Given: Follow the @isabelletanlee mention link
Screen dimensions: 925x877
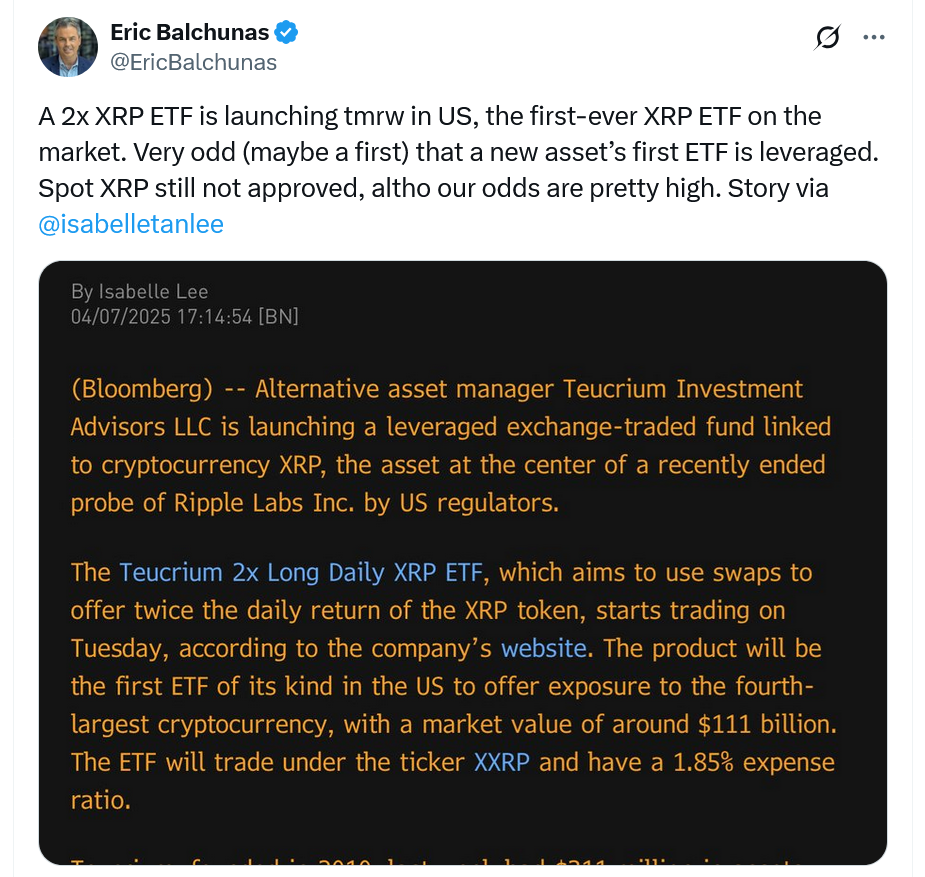Looking at the screenshot, I should pos(131,224).
